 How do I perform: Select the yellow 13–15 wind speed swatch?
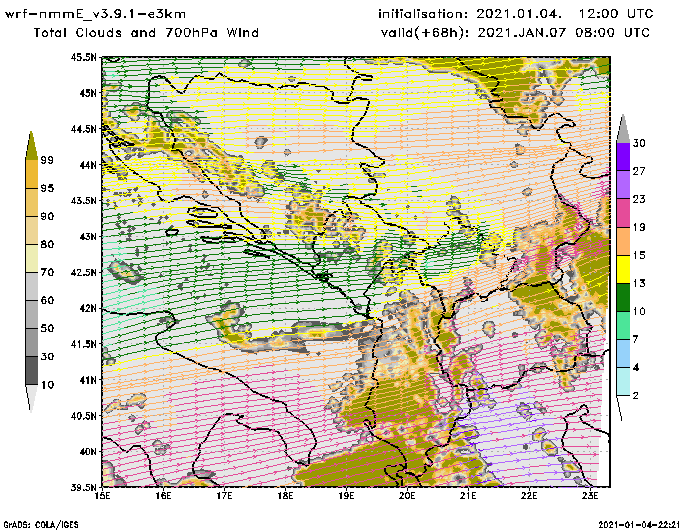click(623, 269)
